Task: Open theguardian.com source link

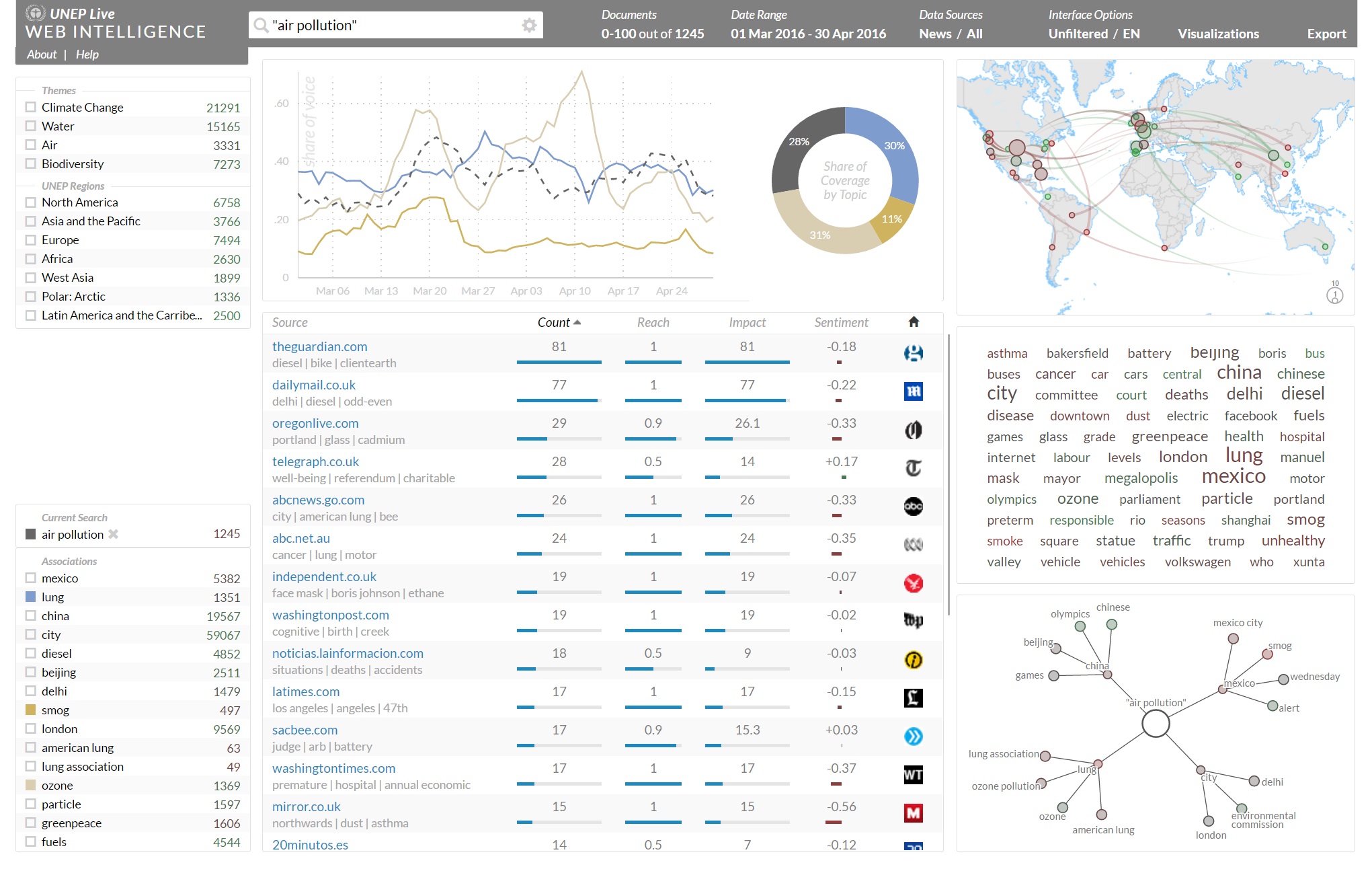Action: [x=319, y=346]
